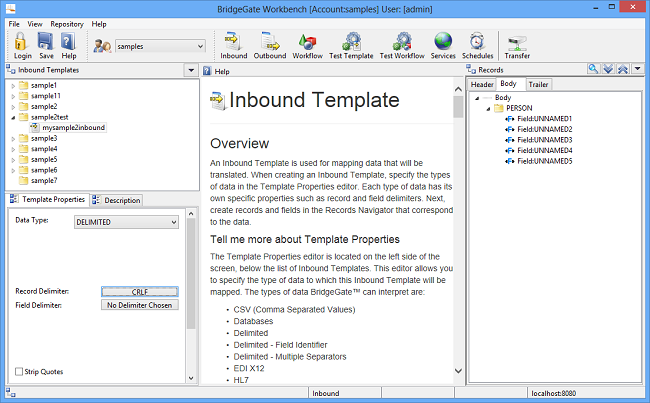Select the sample5 folder
Viewport: 650px width, 403px height.
[44, 160]
